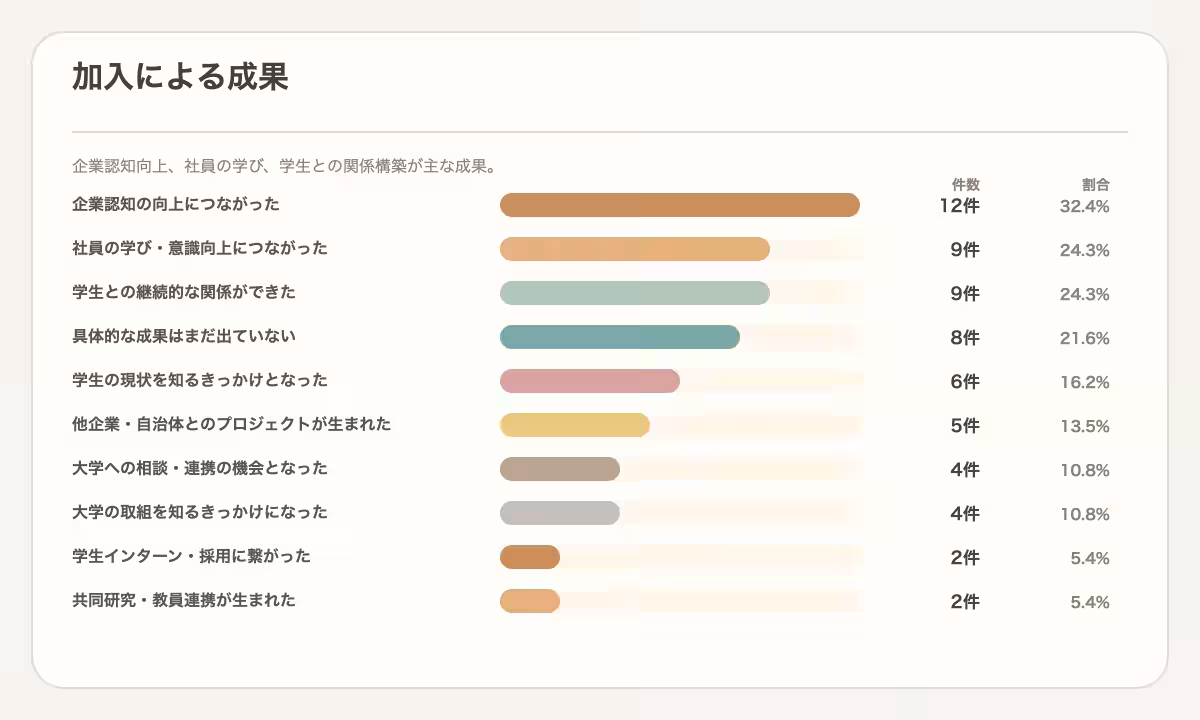Click the teal bar for 具体的な成果はまだ出ていない

(x=620, y=337)
